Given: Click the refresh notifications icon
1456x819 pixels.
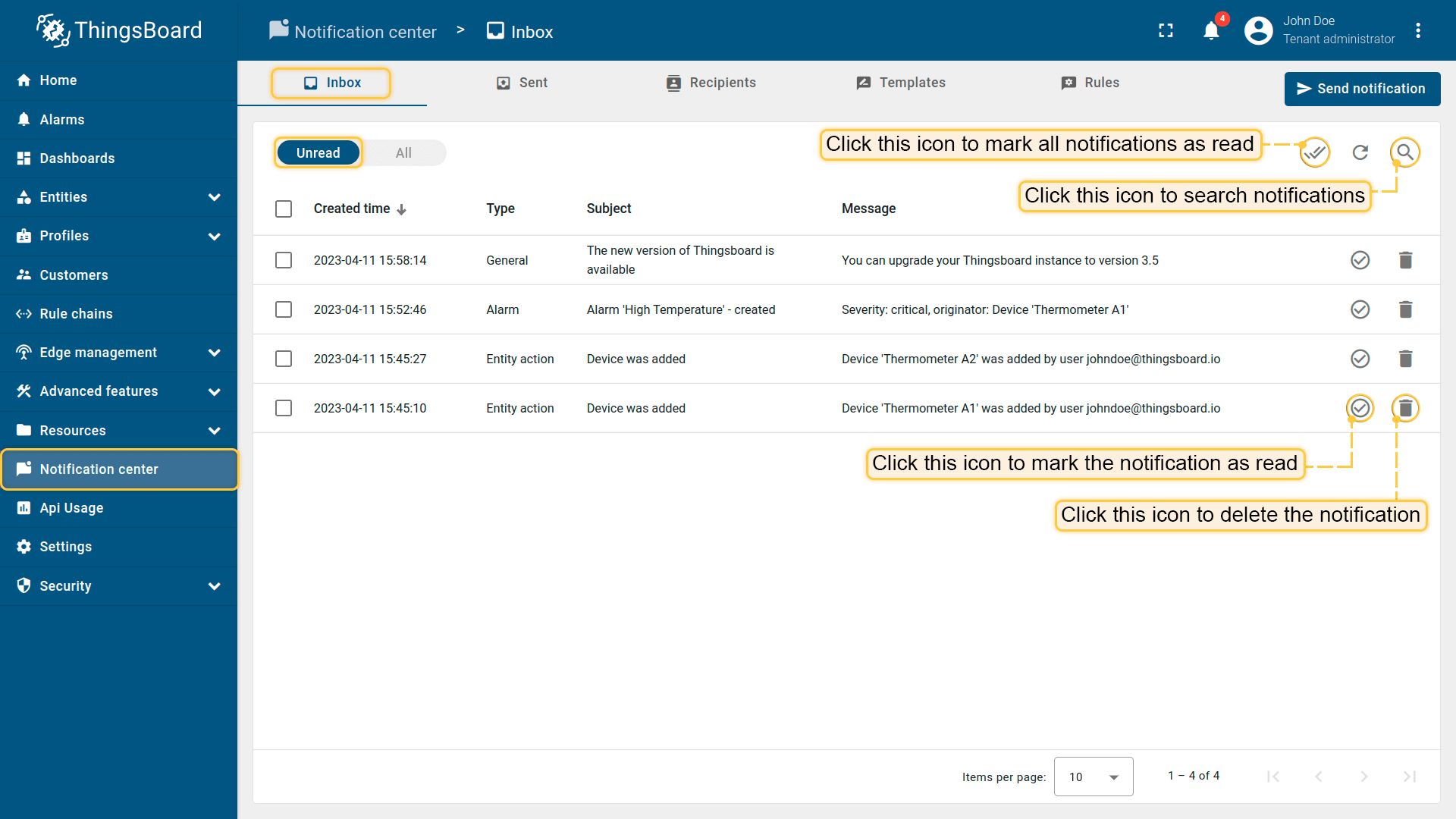Looking at the screenshot, I should (x=1360, y=152).
